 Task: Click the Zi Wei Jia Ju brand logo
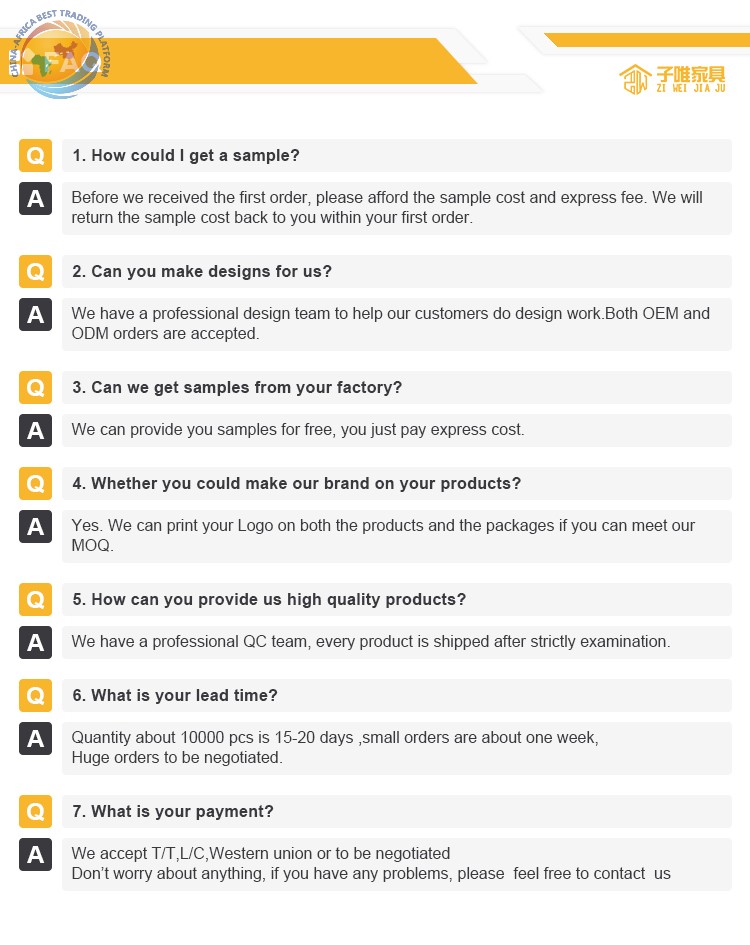click(x=672, y=79)
